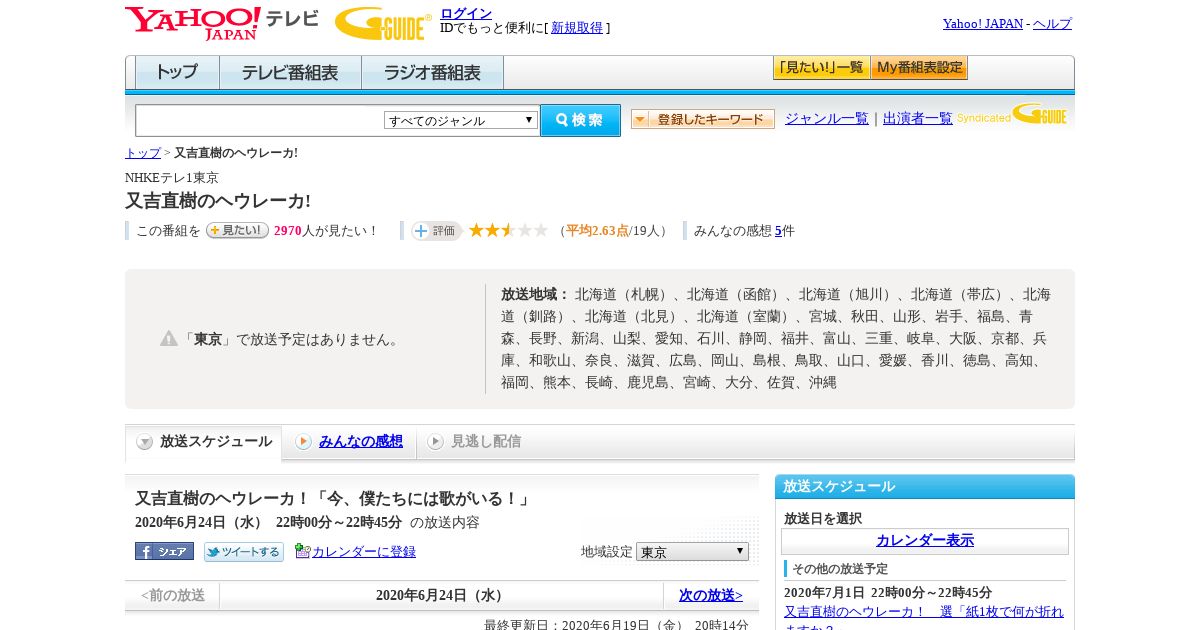
Task: Click the plus icon on 評価 button
Action: click(421, 231)
